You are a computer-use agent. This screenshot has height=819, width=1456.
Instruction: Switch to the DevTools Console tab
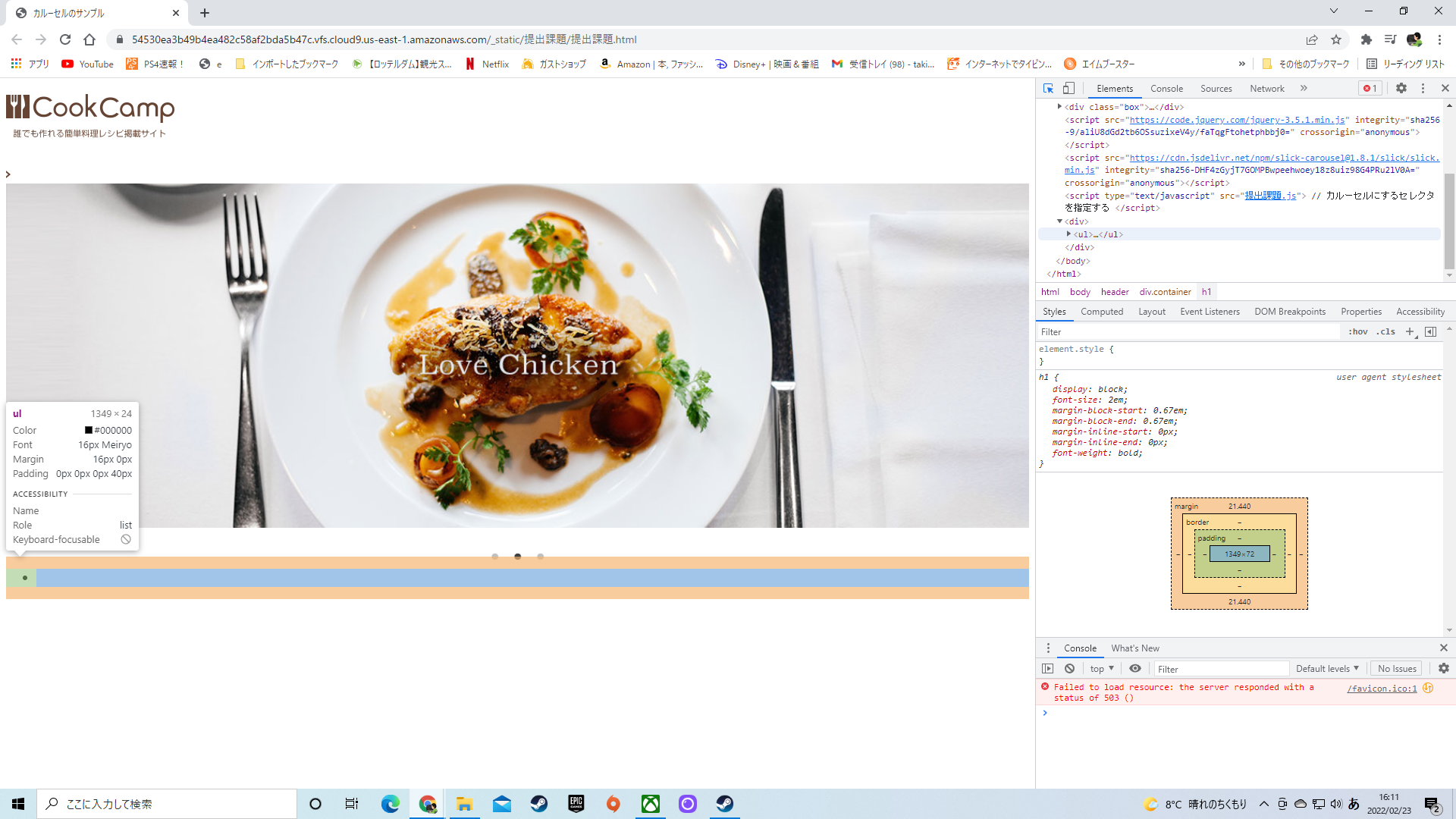[x=1166, y=89]
